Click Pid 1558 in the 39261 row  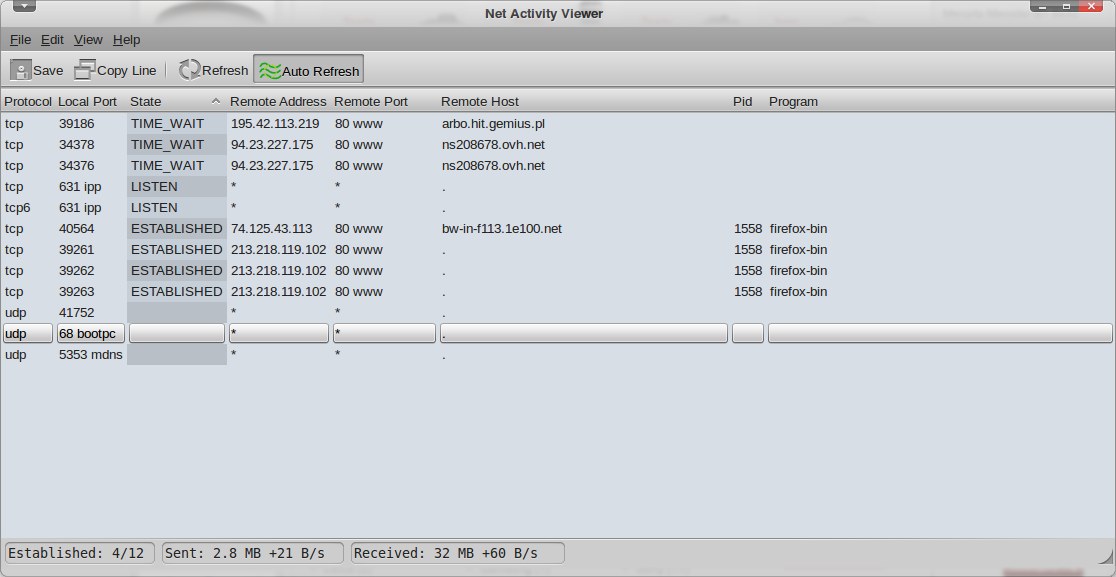(x=748, y=250)
